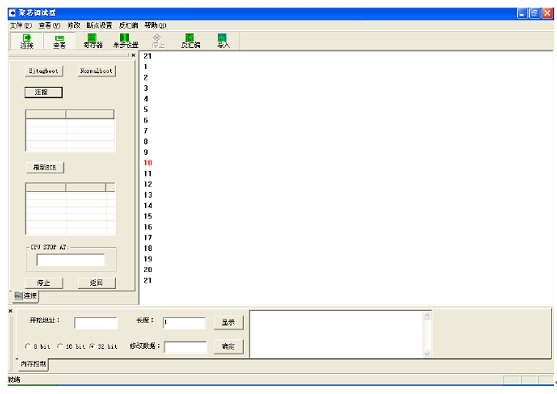The height and width of the screenshot is (394, 557).
Task: Restore down the debugger window
Action: [535, 14]
